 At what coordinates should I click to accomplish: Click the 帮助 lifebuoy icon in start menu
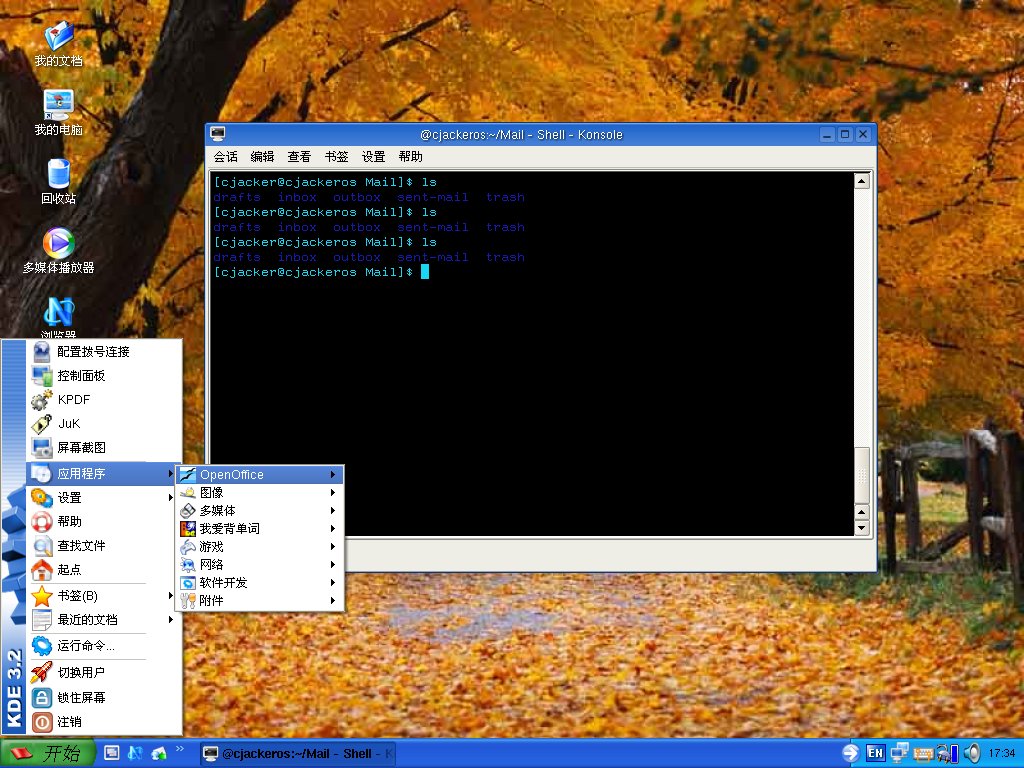[42, 521]
